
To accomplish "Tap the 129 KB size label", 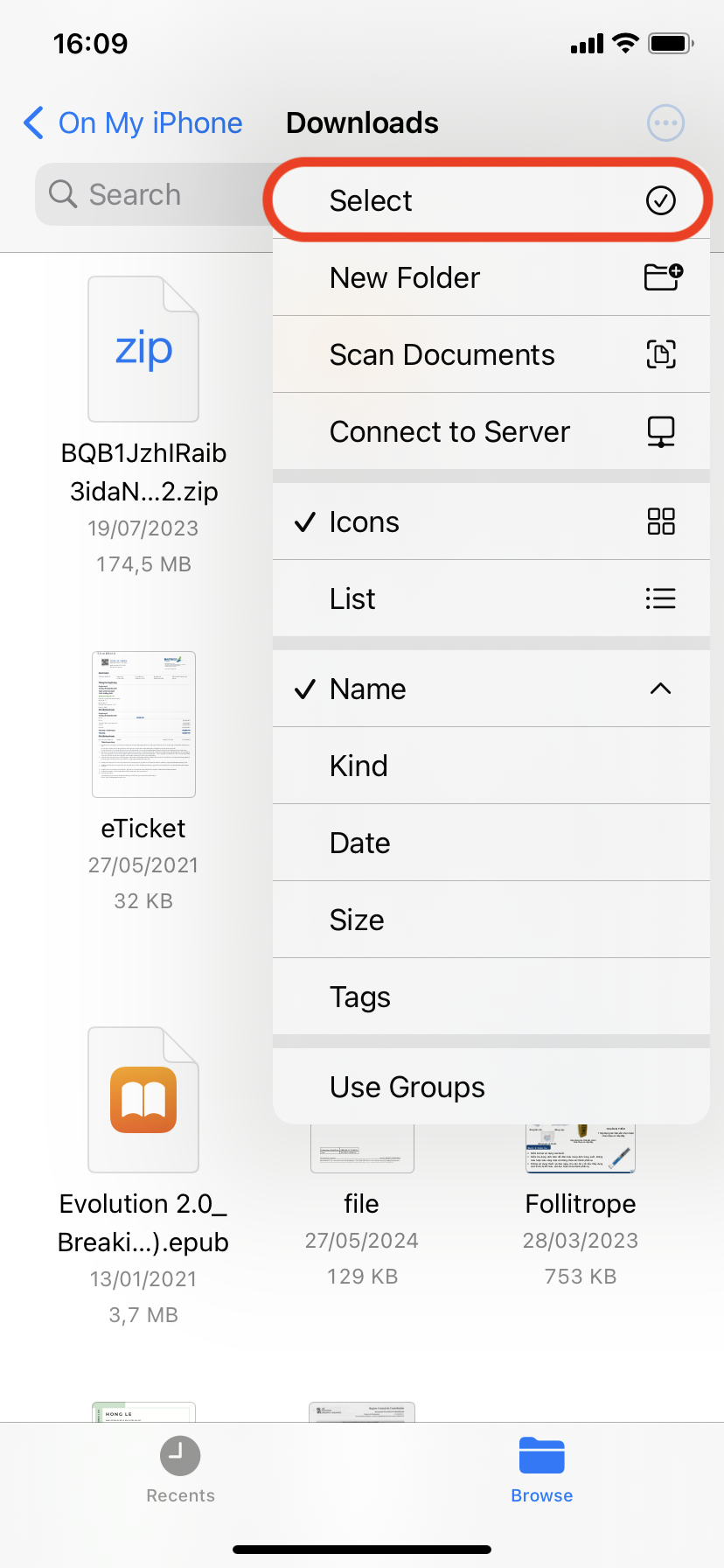I will click(362, 1277).
